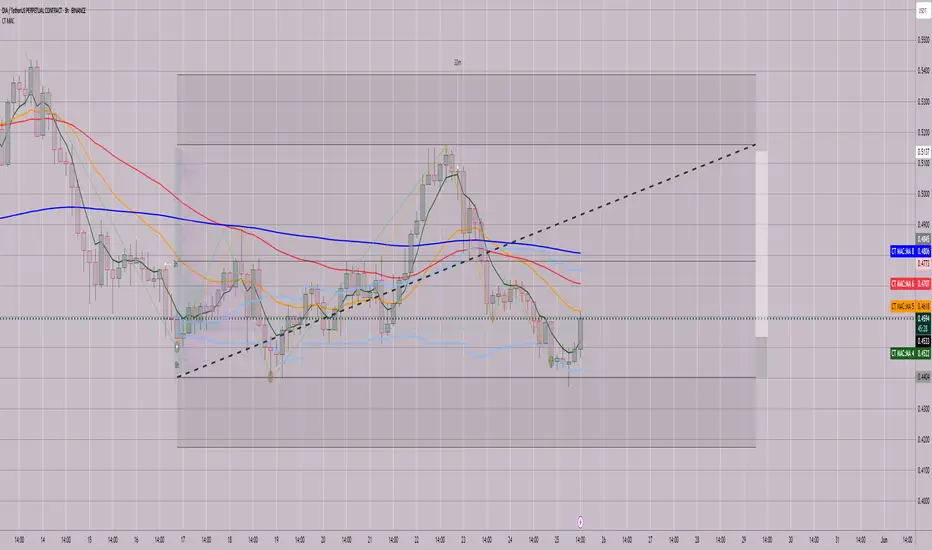Click the 30m label above the upper zone
Viewport: 932px width, 550px height.
[x=457, y=62]
